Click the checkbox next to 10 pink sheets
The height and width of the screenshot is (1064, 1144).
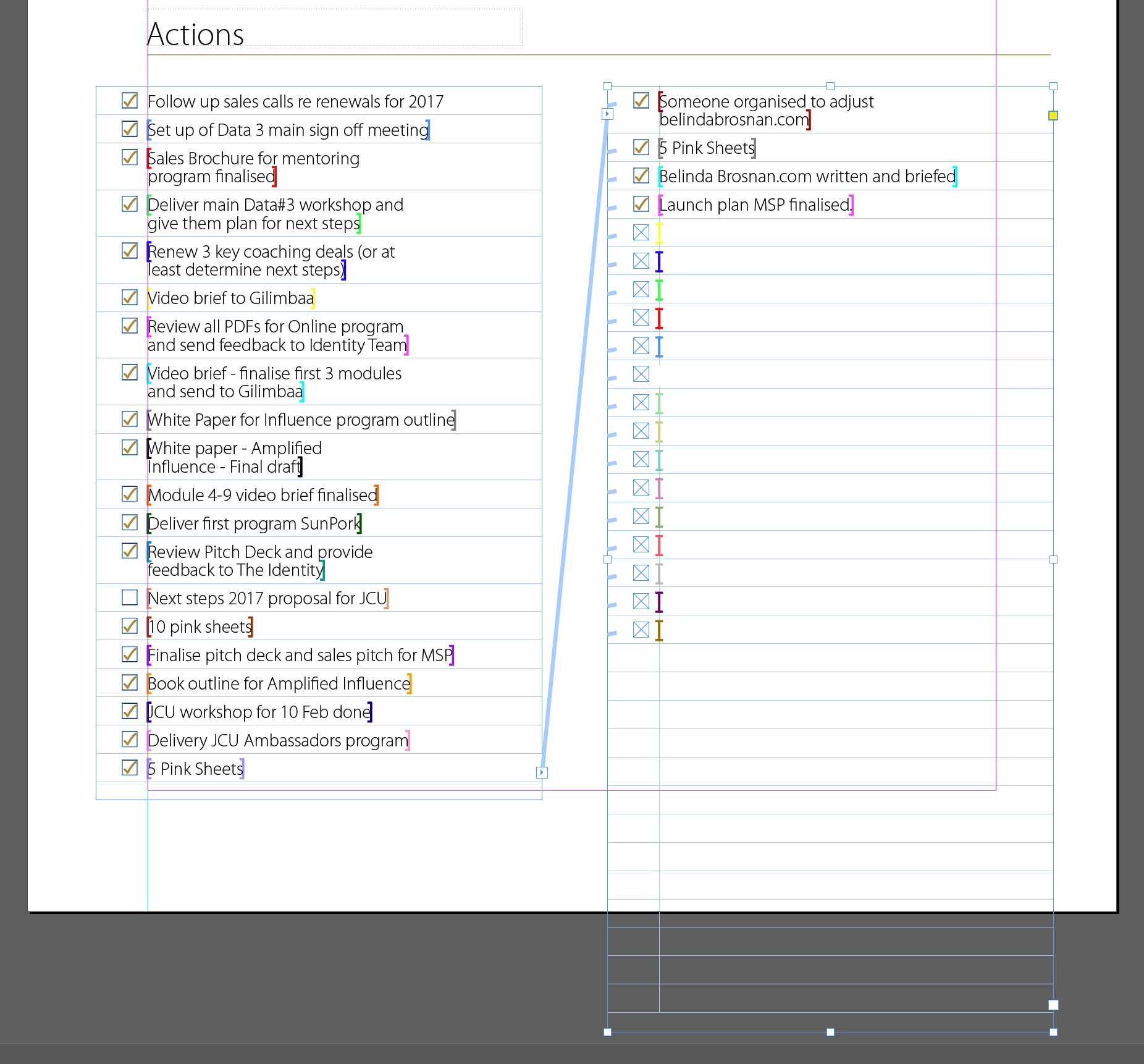point(130,625)
